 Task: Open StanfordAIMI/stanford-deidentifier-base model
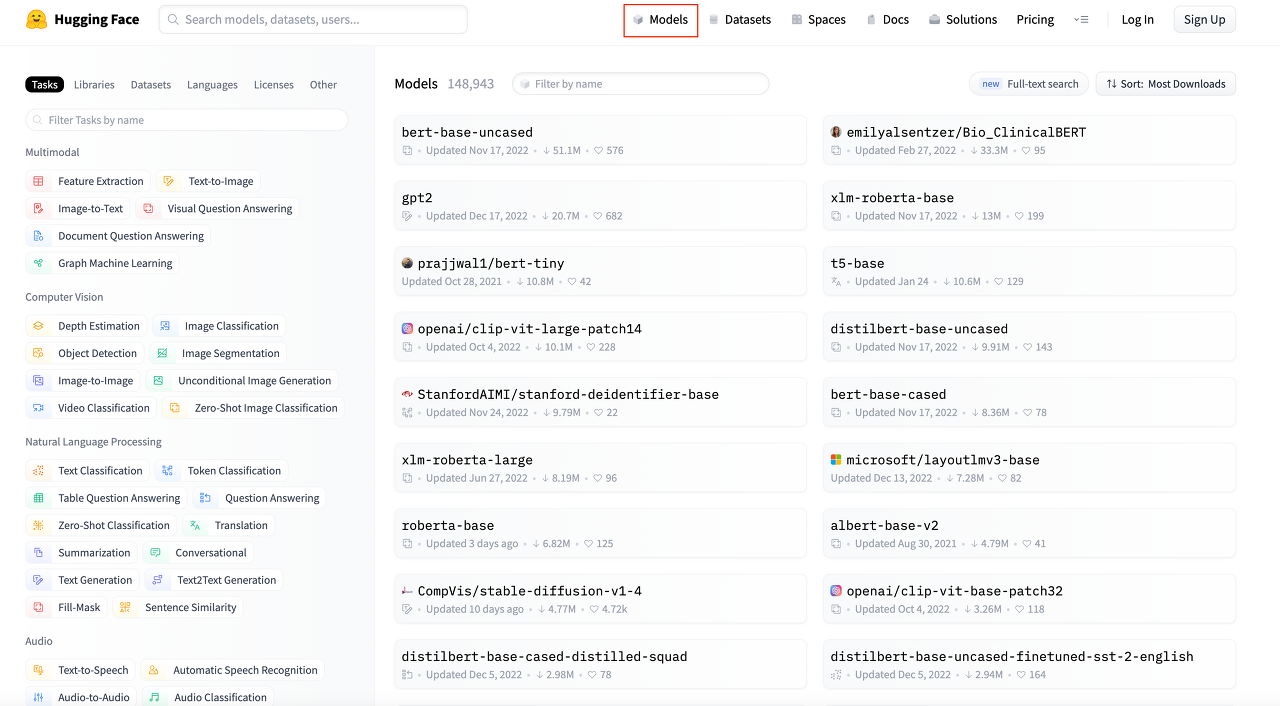point(600,402)
